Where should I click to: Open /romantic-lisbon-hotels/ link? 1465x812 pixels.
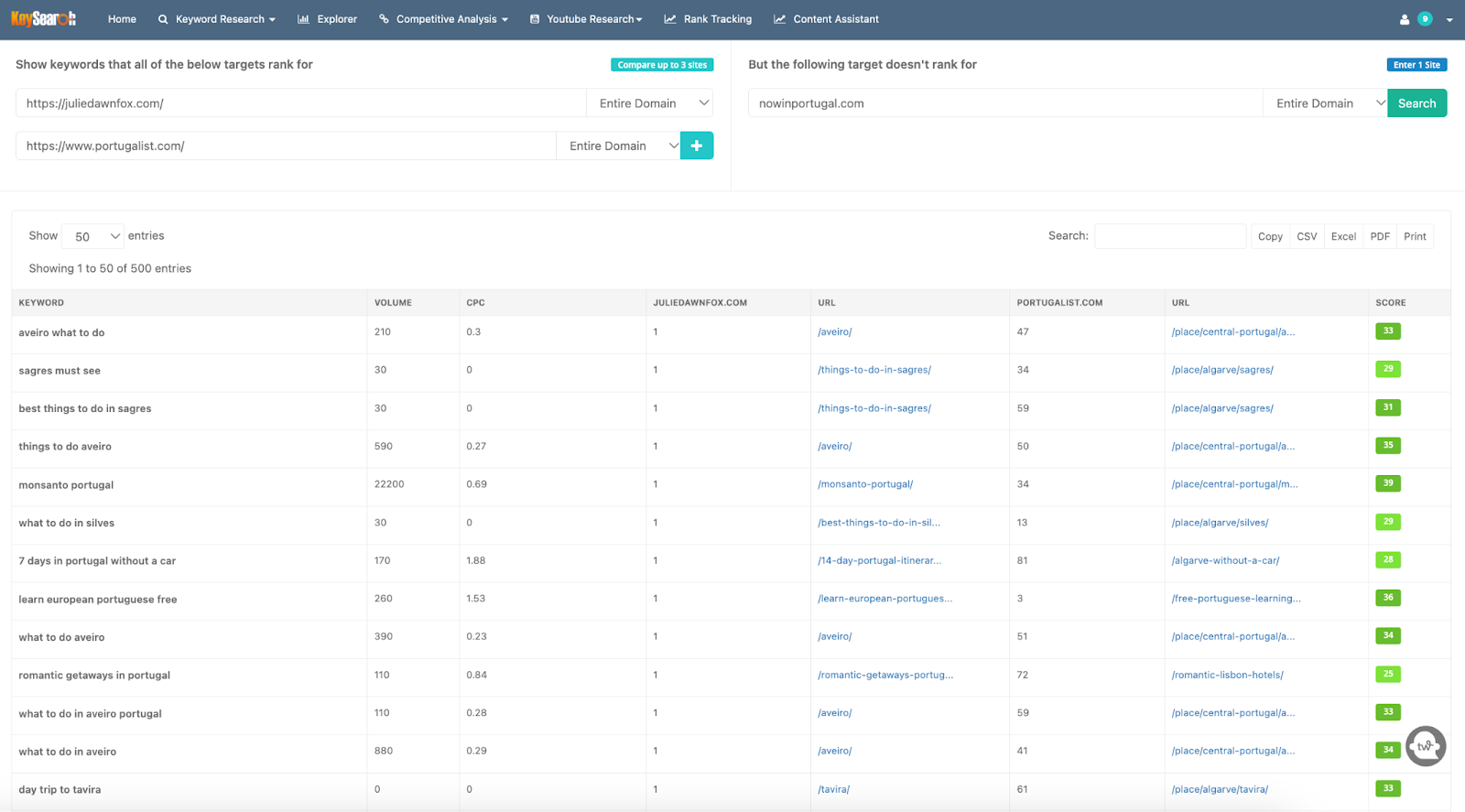1227,675
